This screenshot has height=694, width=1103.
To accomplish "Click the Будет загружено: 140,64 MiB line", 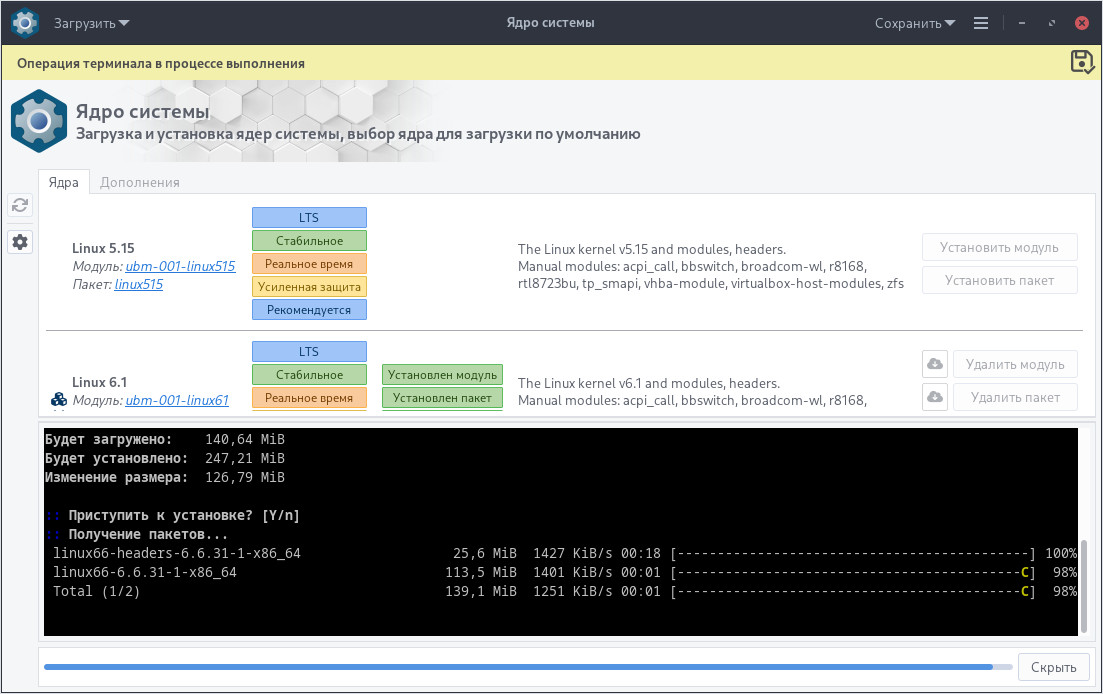I will click(x=165, y=439).
